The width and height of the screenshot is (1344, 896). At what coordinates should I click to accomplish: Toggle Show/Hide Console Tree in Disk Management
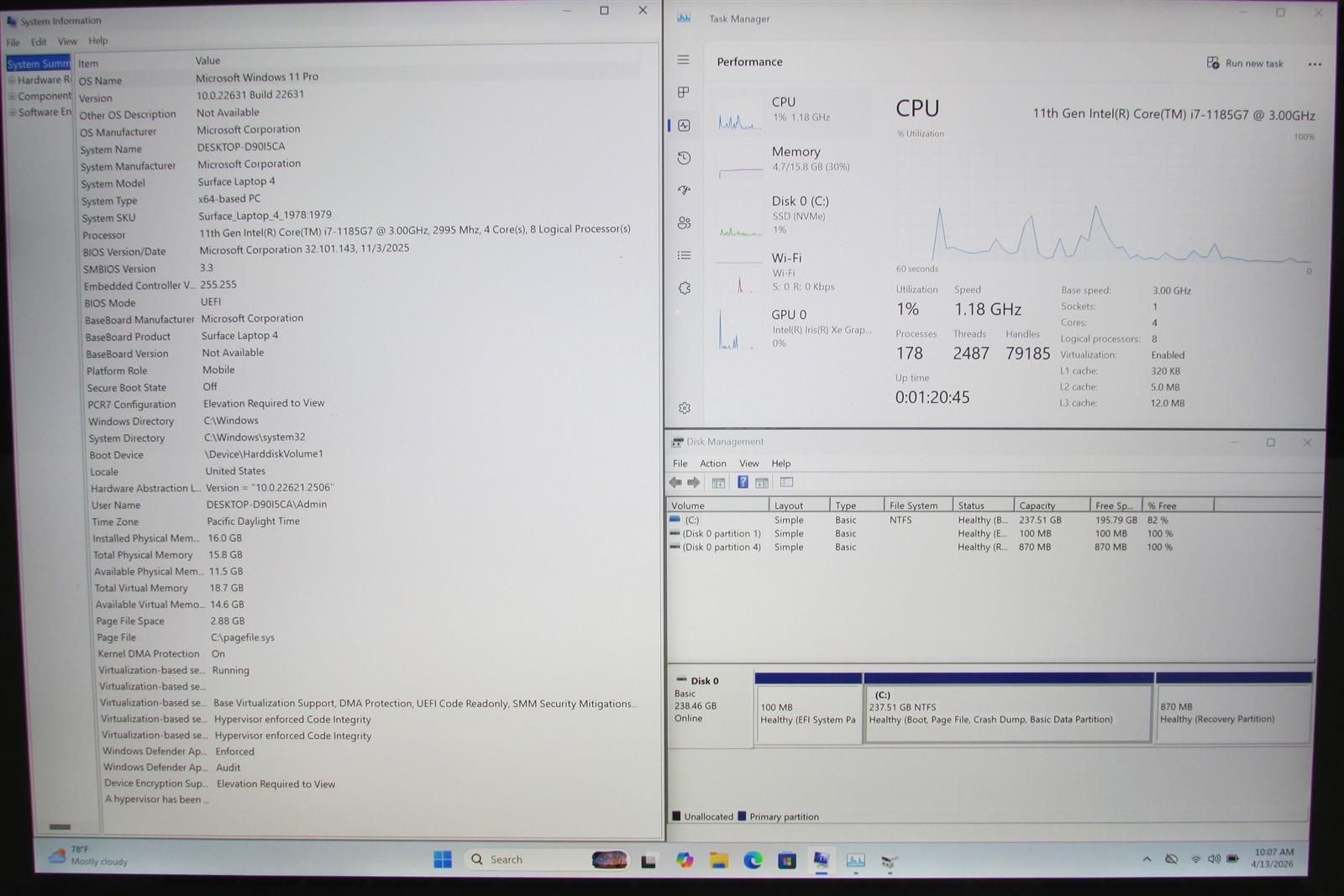tap(719, 483)
